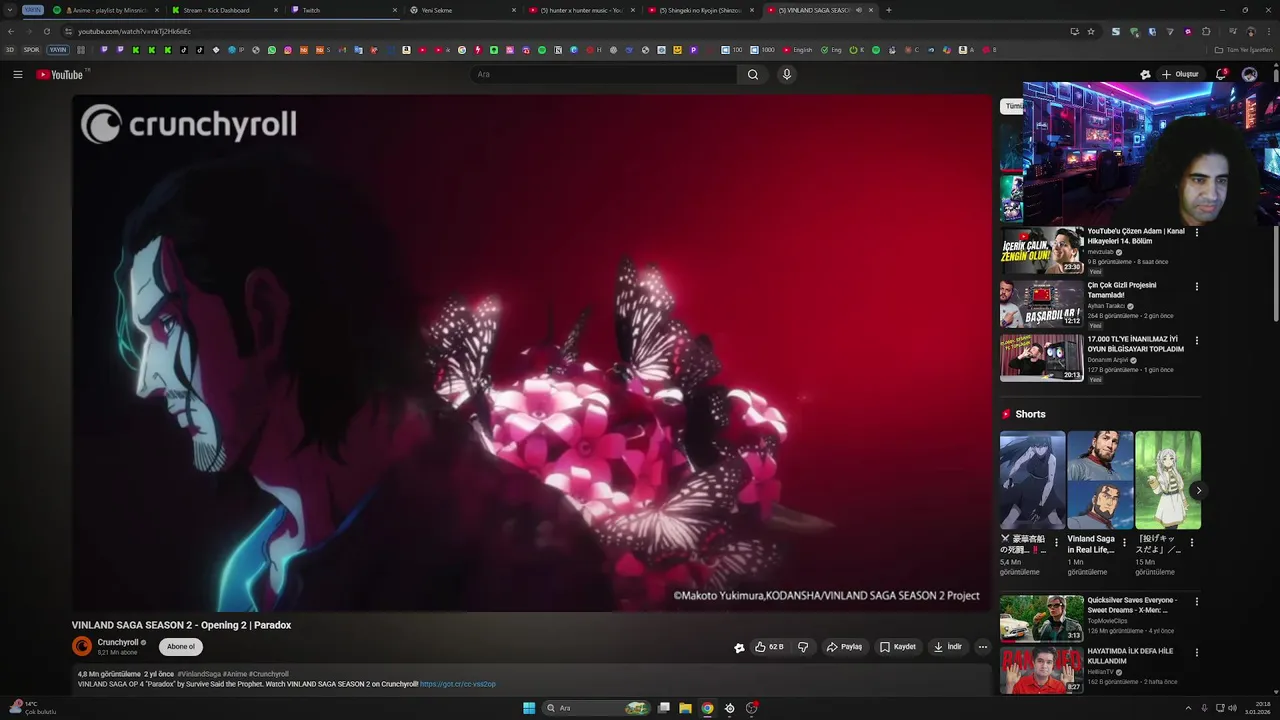
Task: Open the 3D bookmarks folder
Action: coord(10,50)
